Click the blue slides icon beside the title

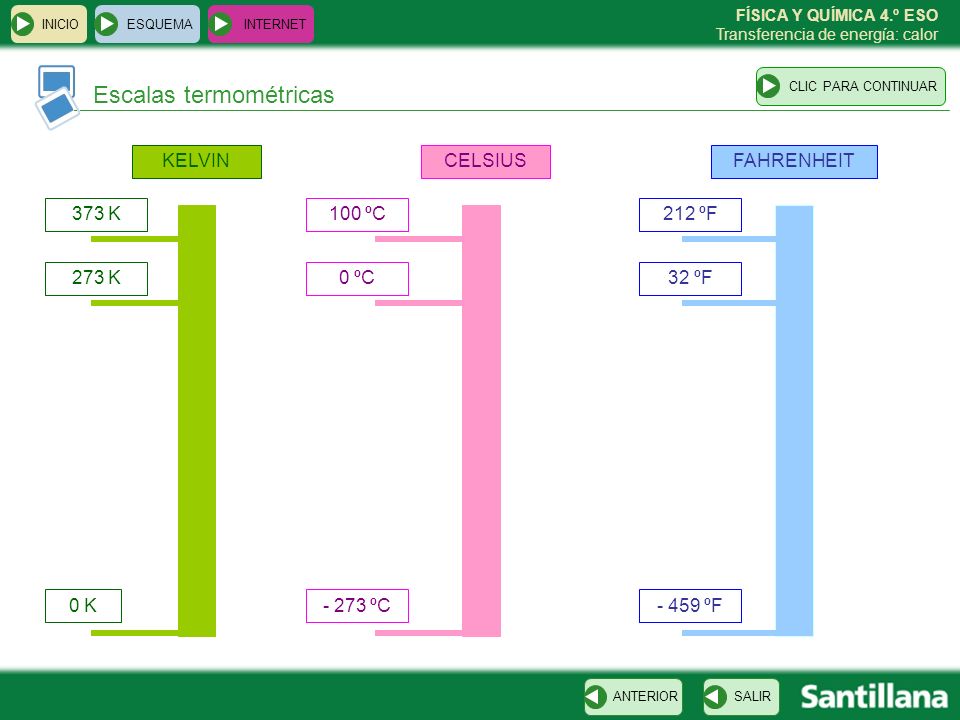coord(58,97)
